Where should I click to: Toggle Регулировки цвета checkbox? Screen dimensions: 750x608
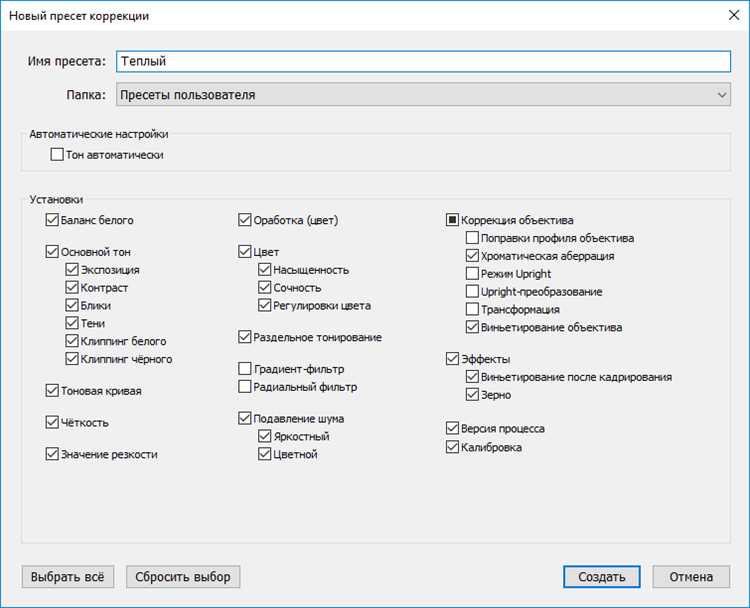point(265,305)
